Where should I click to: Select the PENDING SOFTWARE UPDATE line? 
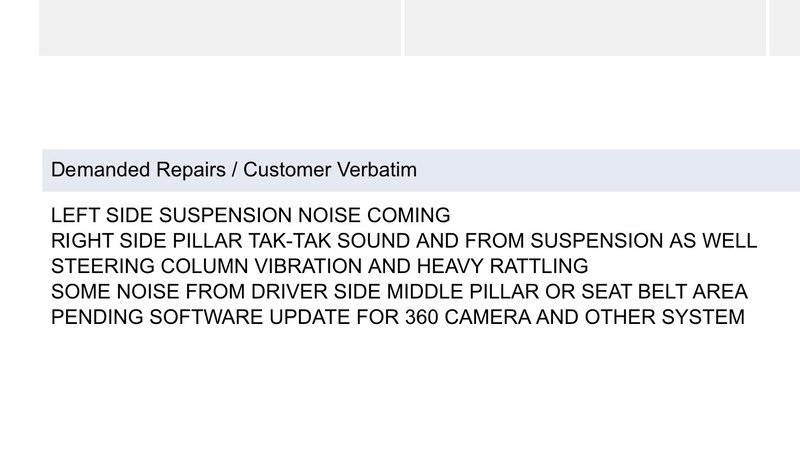click(397, 317)
